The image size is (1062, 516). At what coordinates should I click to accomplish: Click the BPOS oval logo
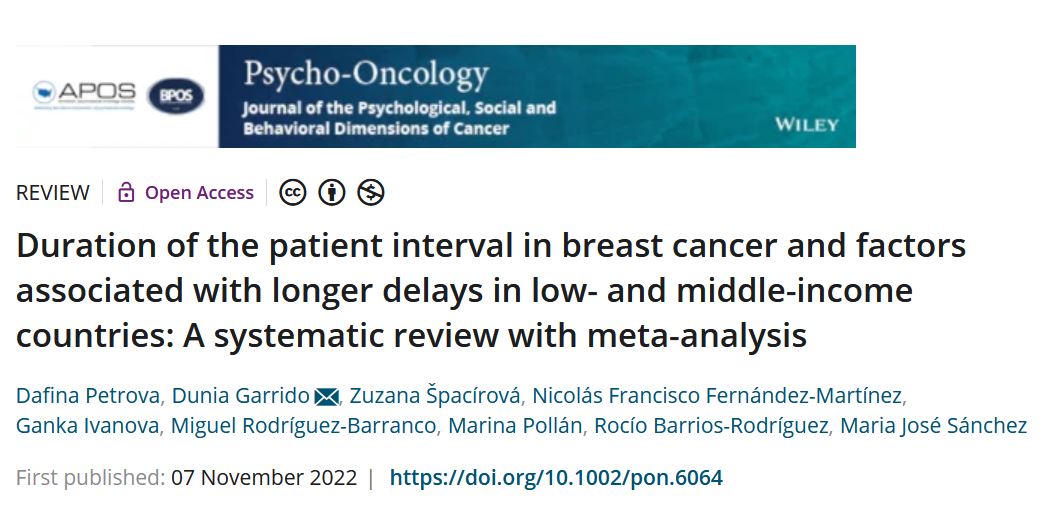(176, 97)
